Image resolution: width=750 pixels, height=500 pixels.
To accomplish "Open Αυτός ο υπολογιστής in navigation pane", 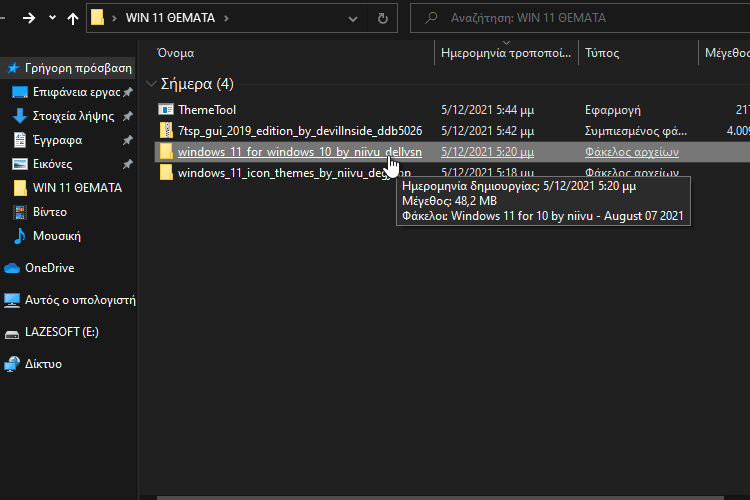I will point(80,300).
